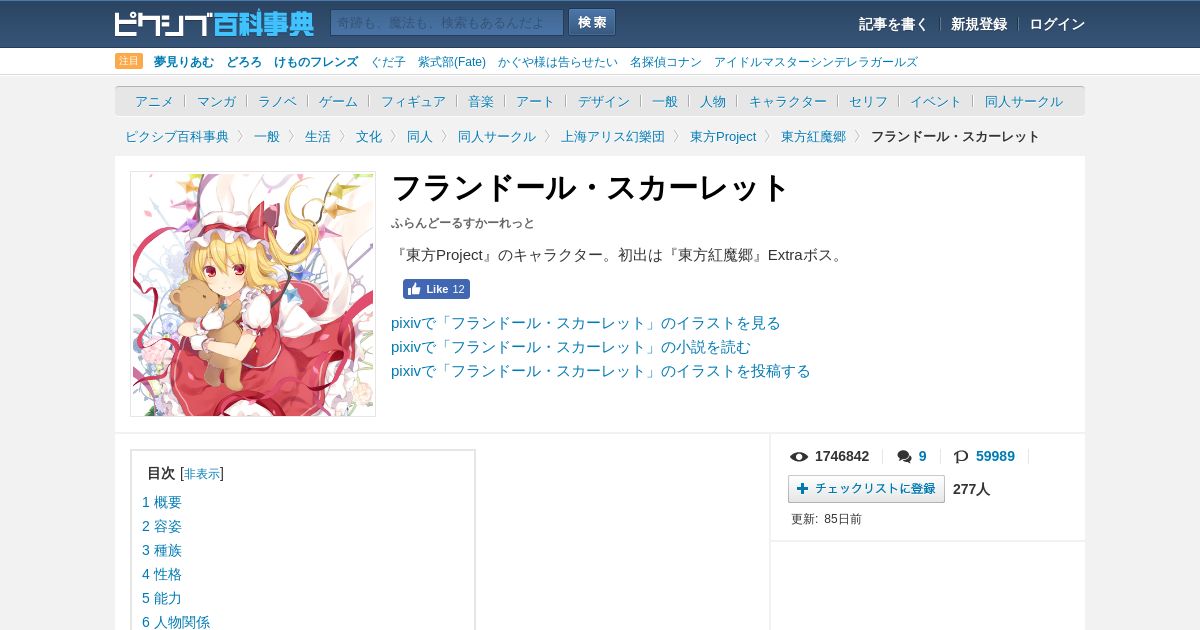
Task: Open the のイラストを見る pixiv link
Action: point(586,323)
